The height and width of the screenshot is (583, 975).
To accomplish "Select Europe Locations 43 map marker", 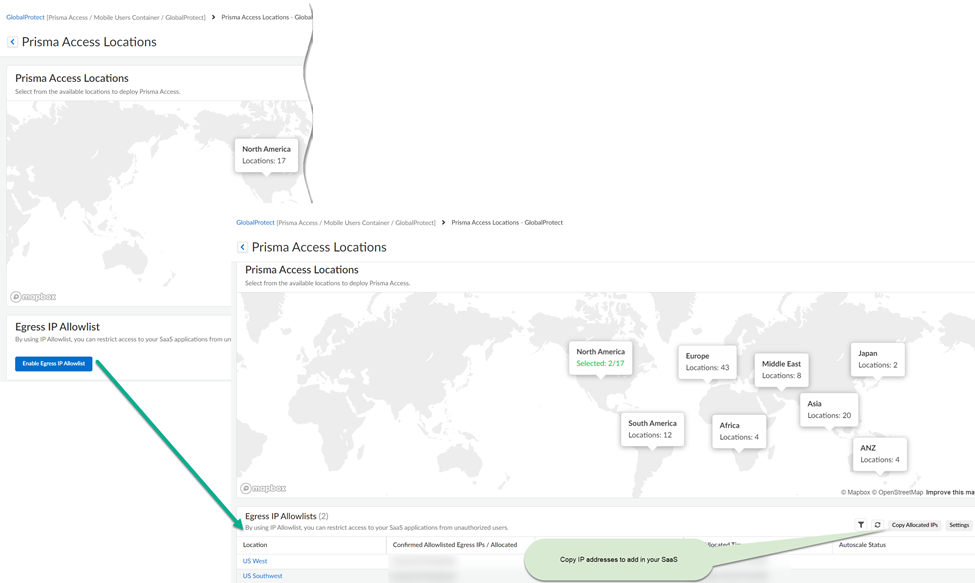I will tap(708, 362).
